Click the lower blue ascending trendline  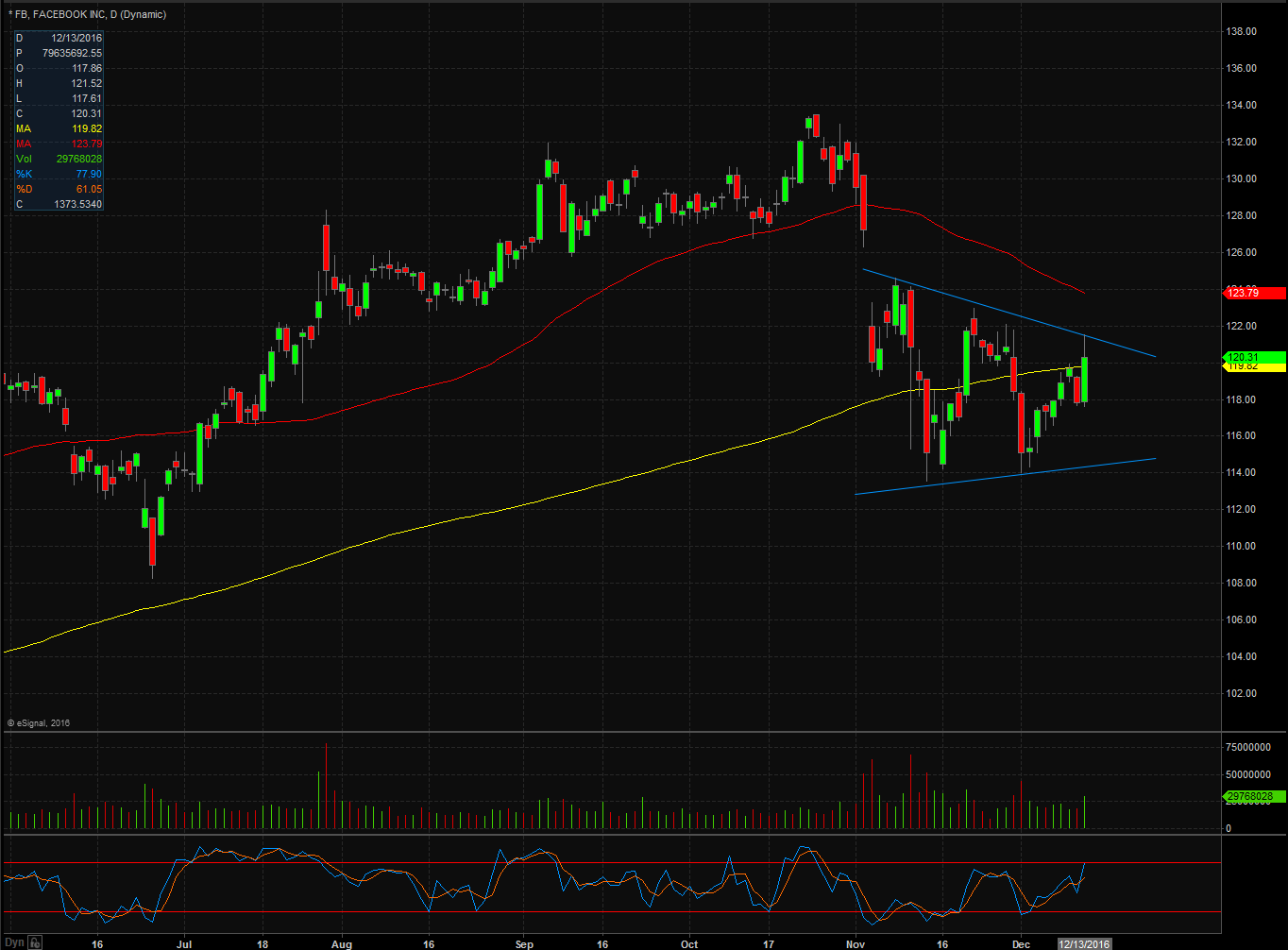point(1006,476)
